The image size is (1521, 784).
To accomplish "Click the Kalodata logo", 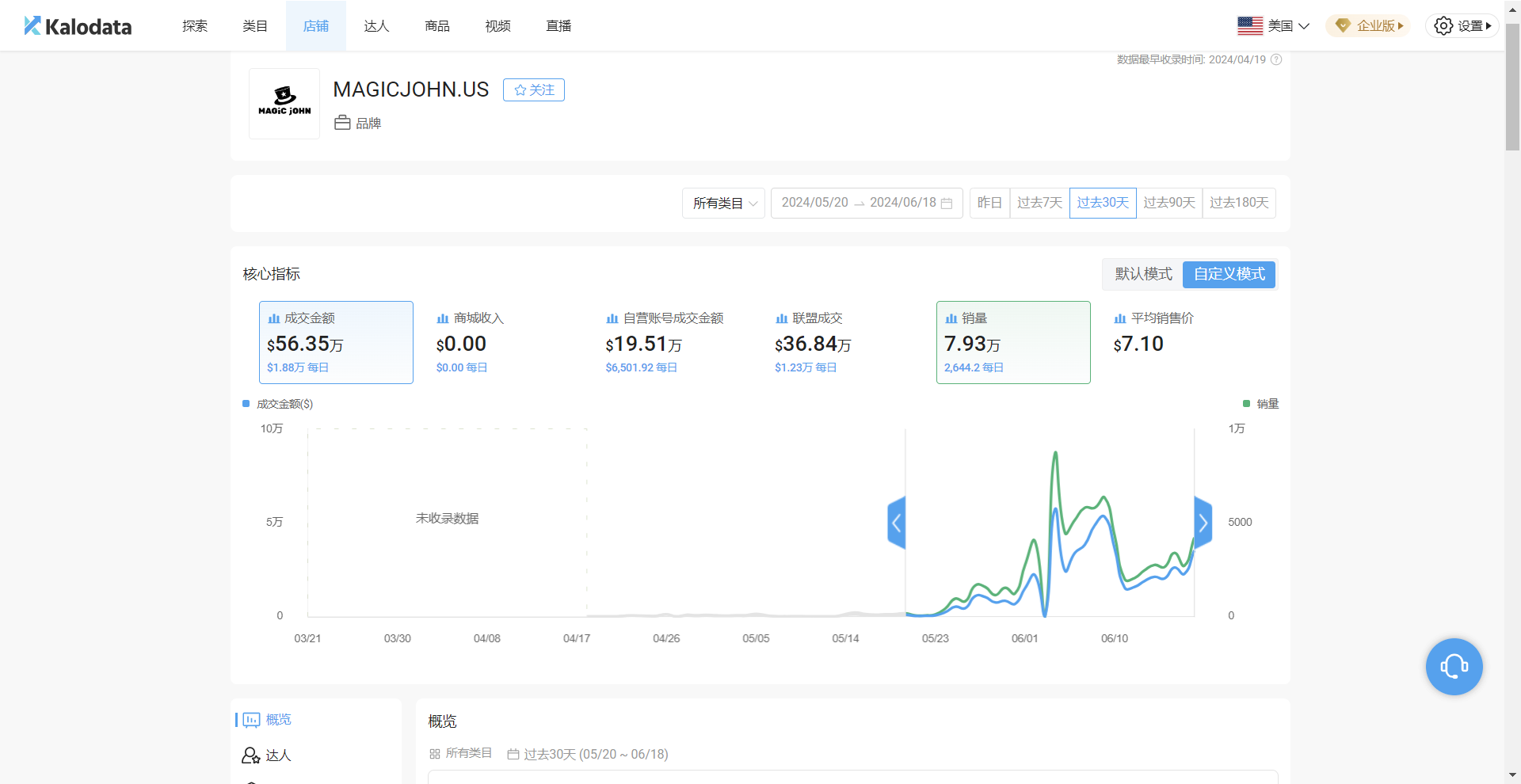I will click(78, 26).
